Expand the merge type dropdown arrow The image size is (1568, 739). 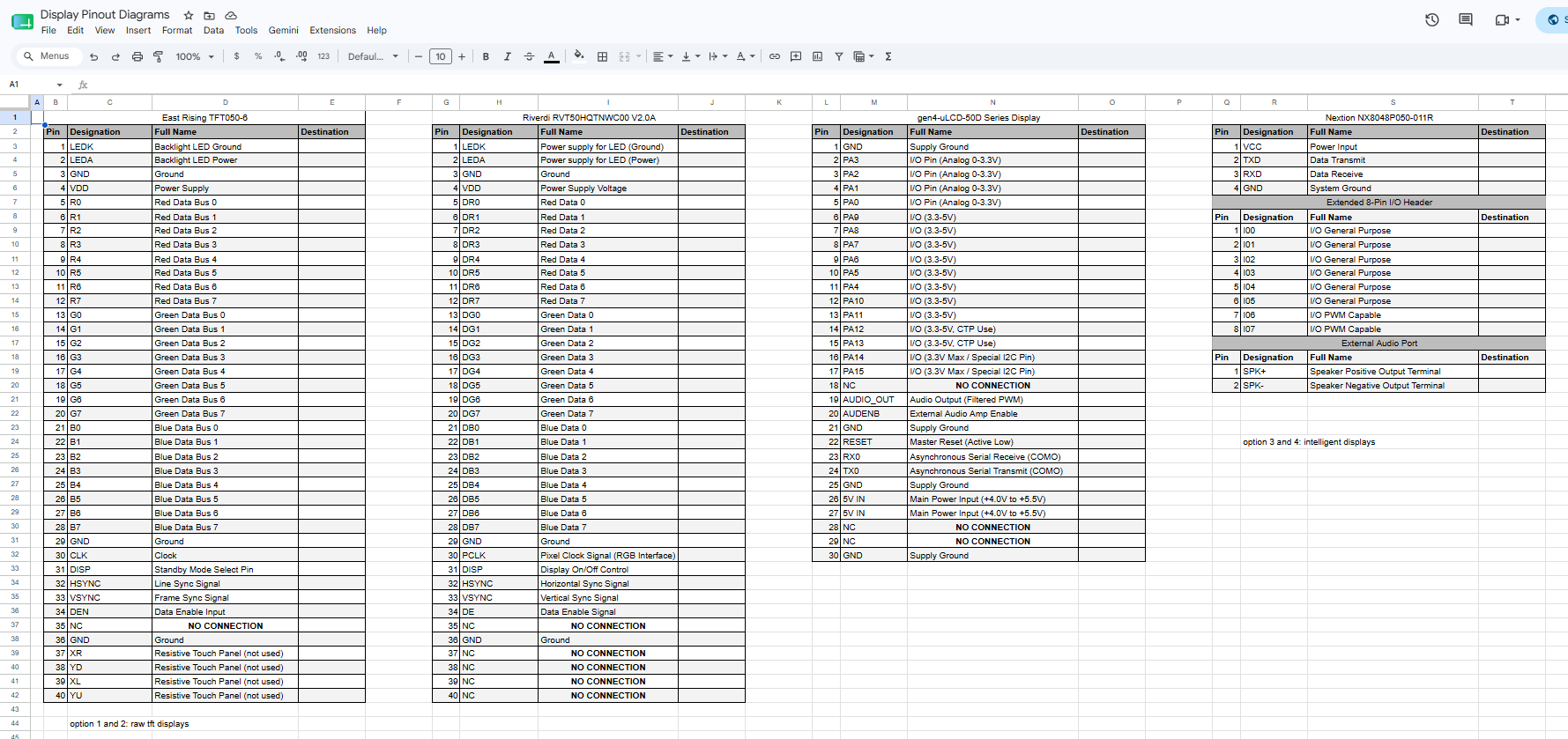[x=638, y=56]
